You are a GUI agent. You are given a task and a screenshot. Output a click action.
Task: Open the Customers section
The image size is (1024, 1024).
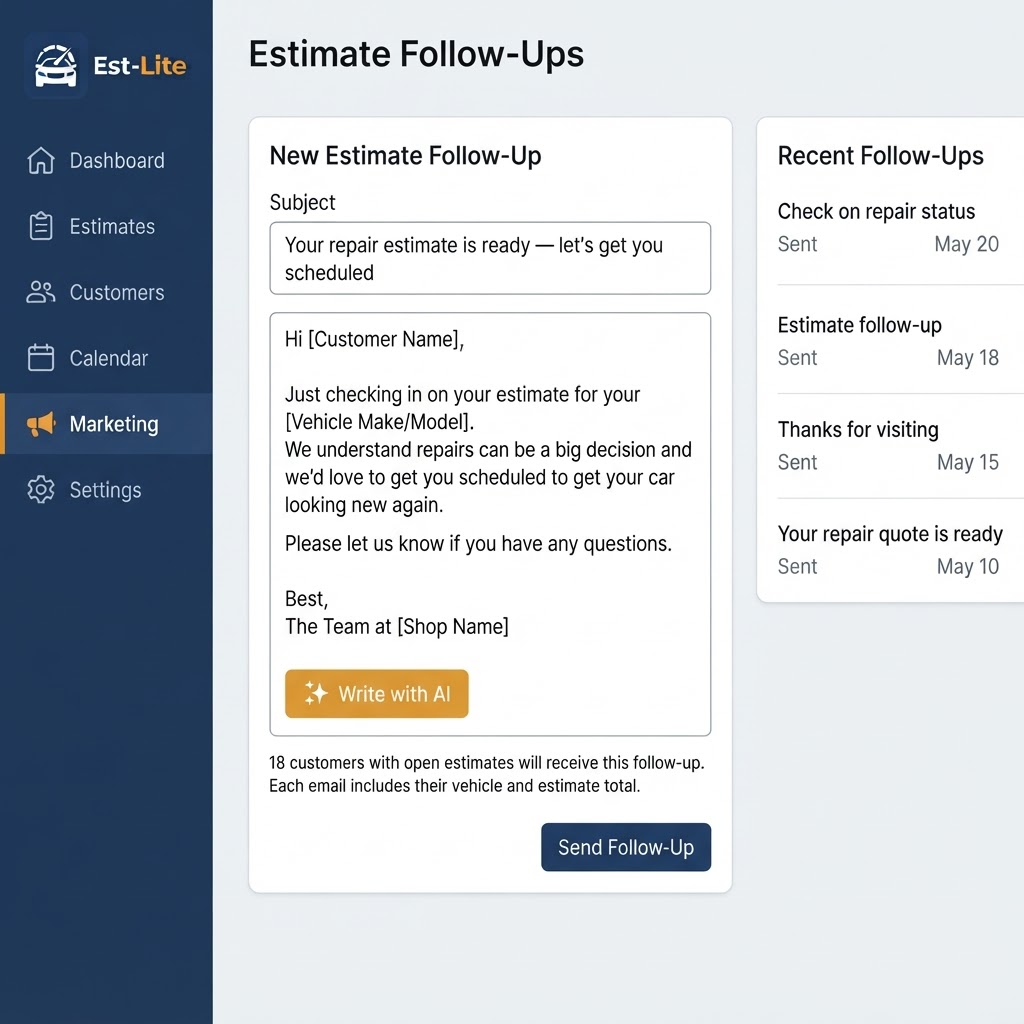[106, 292]
